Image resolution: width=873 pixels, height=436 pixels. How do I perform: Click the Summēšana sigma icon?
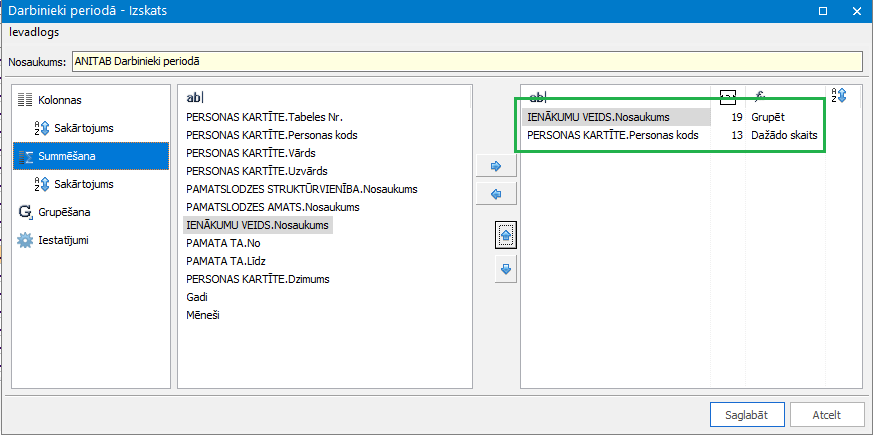coord(26,156)
